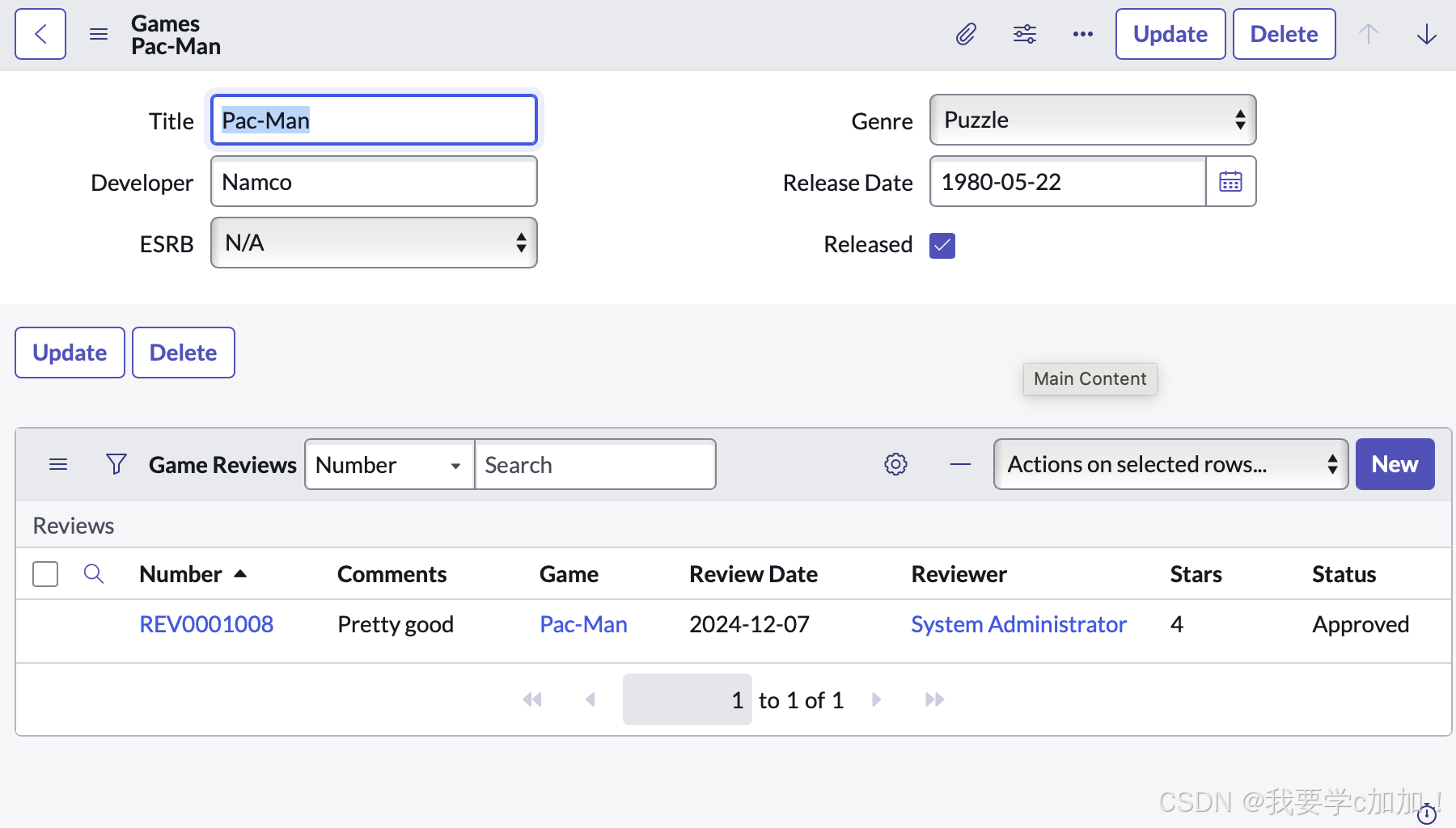The width and height of the screenshot is (1456, 828).
Task: Jump to first page of reviews
Action: click(532, 699)
